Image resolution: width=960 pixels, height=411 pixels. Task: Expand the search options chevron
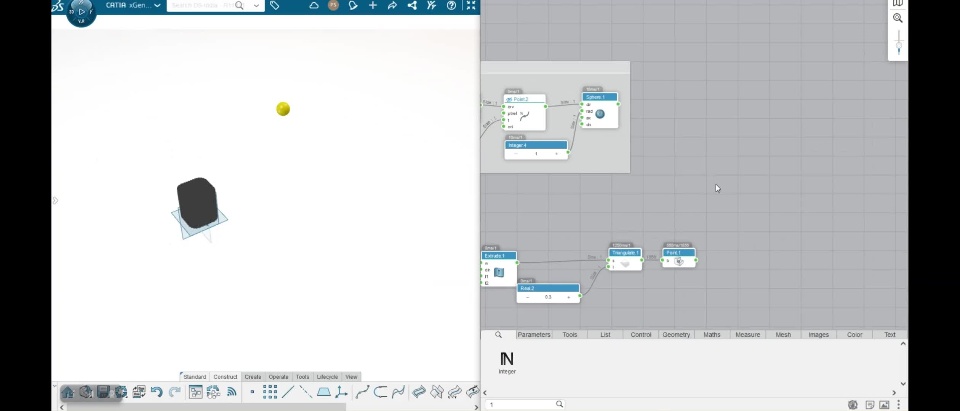pyautogui.click(x=257, y=6)
